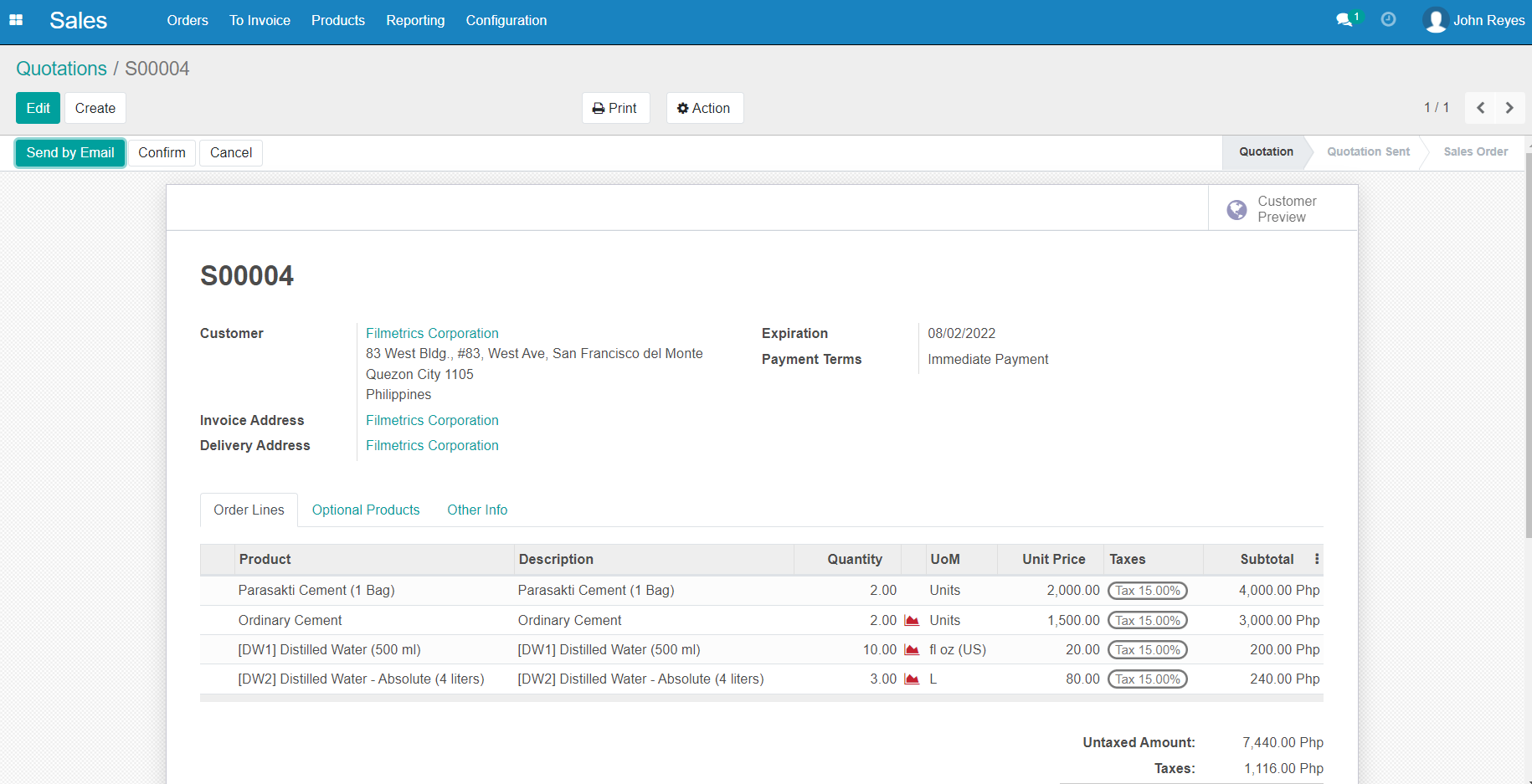This screenshot has width=1532, height=784.
Task: Open John Reyes user menu
Action: 1473,20
